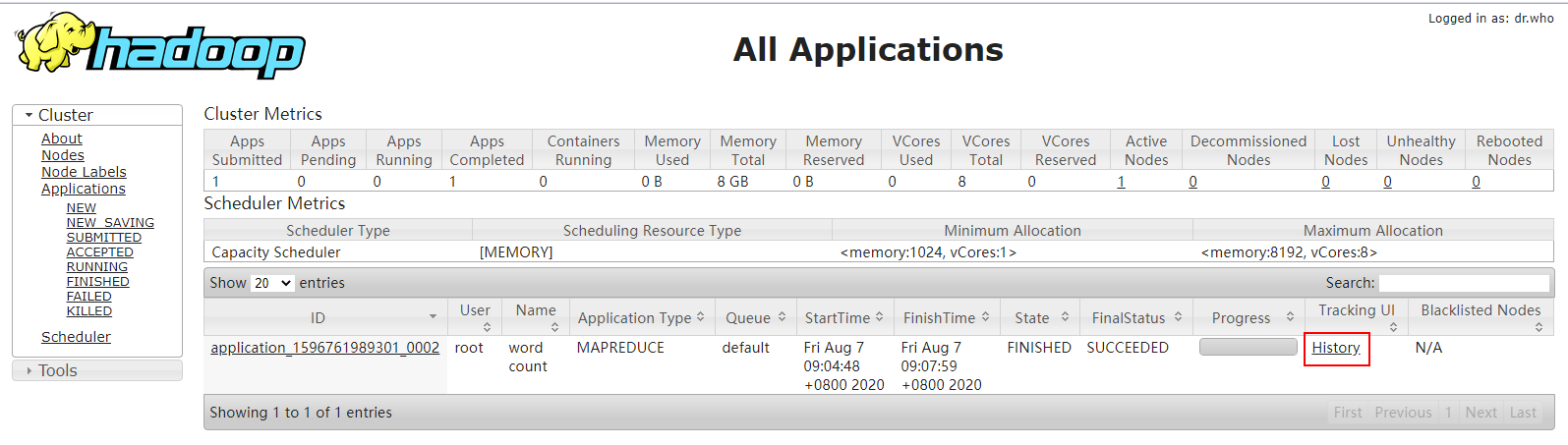Open the Scheduler page link
The image size is (1568, 445).
(x=76, y=337)
